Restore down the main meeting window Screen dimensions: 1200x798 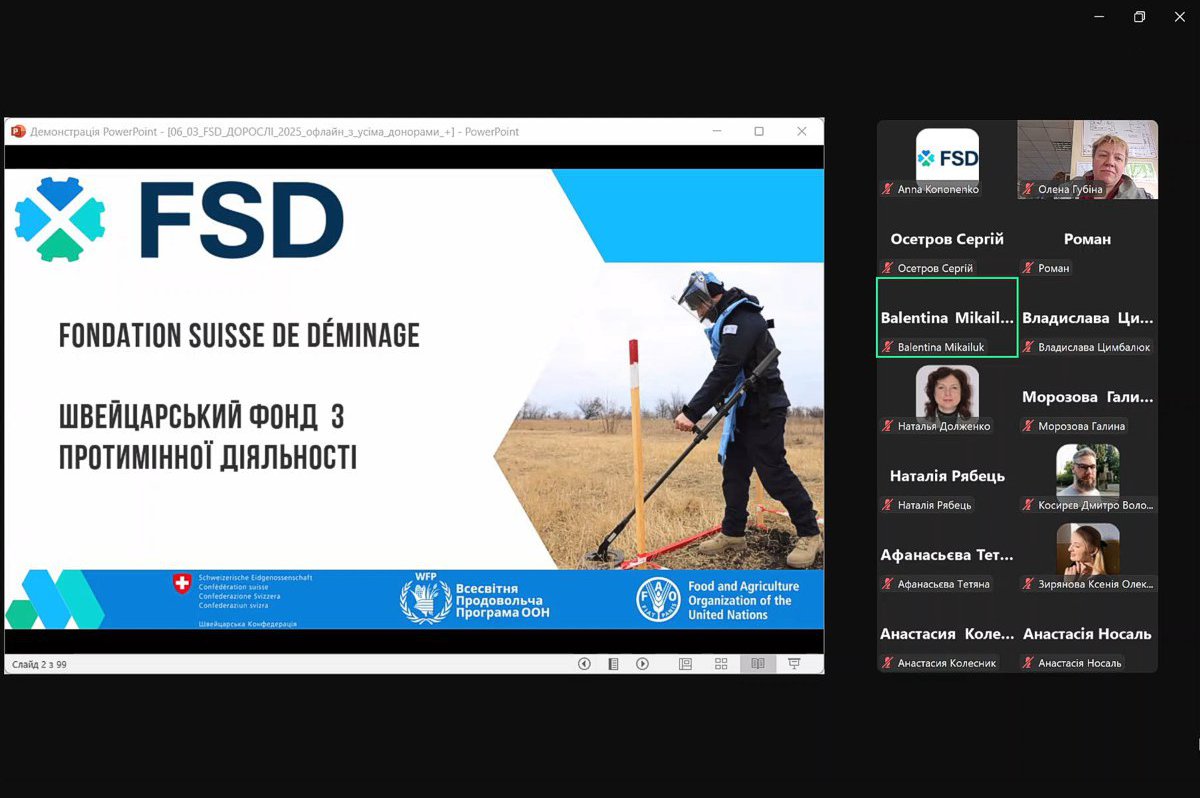pos(1139,16)
